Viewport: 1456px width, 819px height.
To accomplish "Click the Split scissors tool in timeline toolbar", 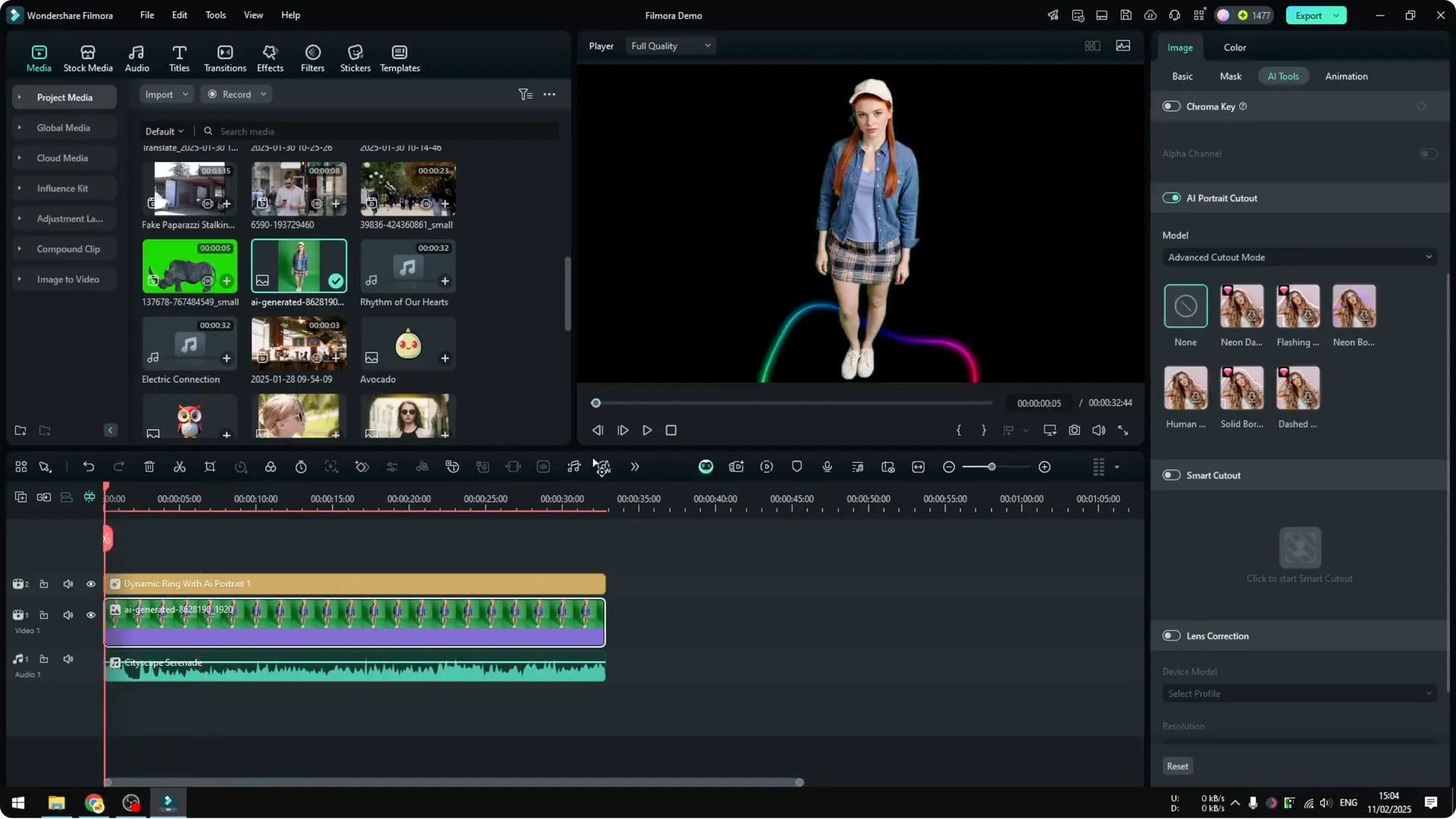I will coord(180,466).
